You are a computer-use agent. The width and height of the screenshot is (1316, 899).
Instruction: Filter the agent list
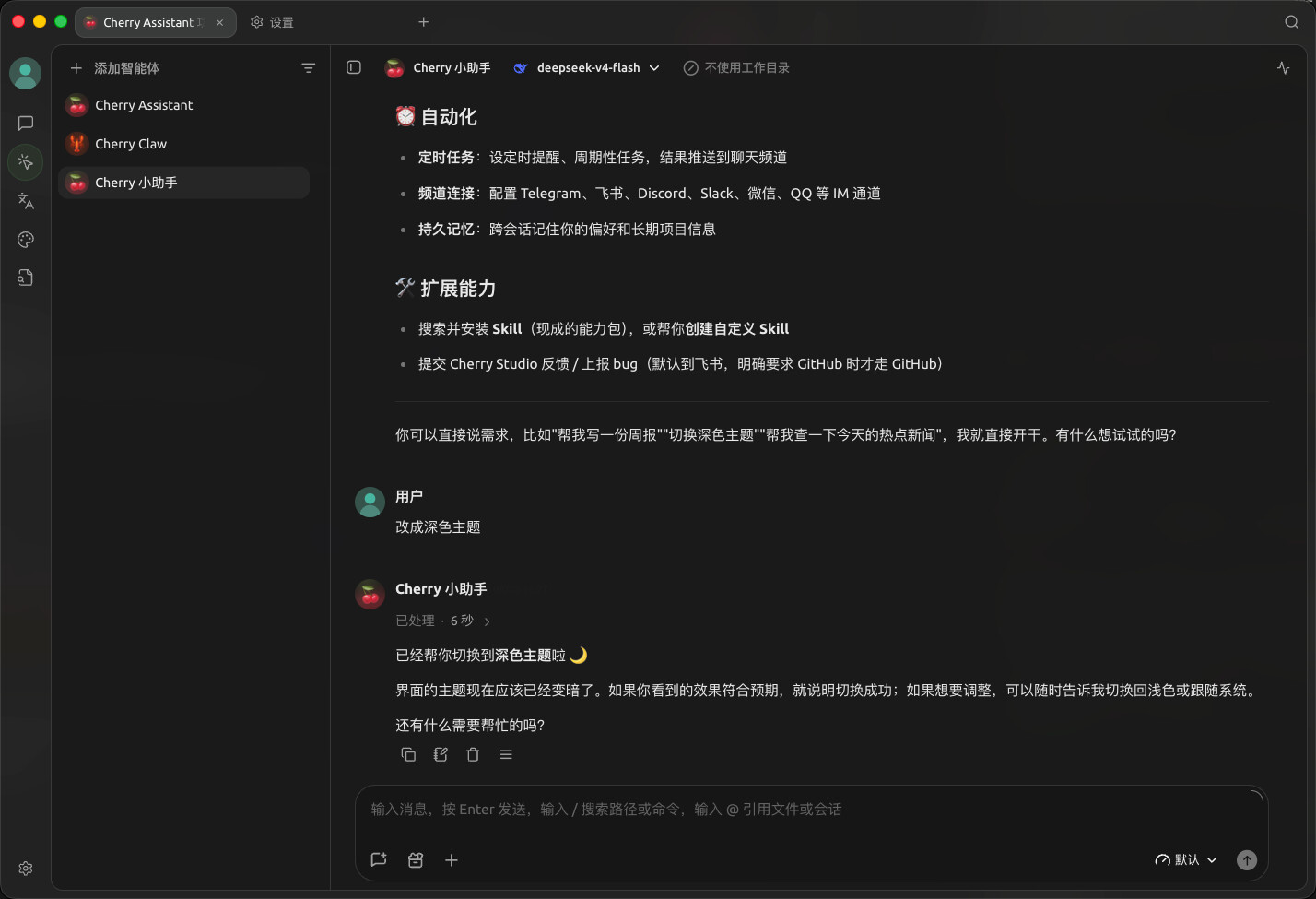[x=309, y=68]
